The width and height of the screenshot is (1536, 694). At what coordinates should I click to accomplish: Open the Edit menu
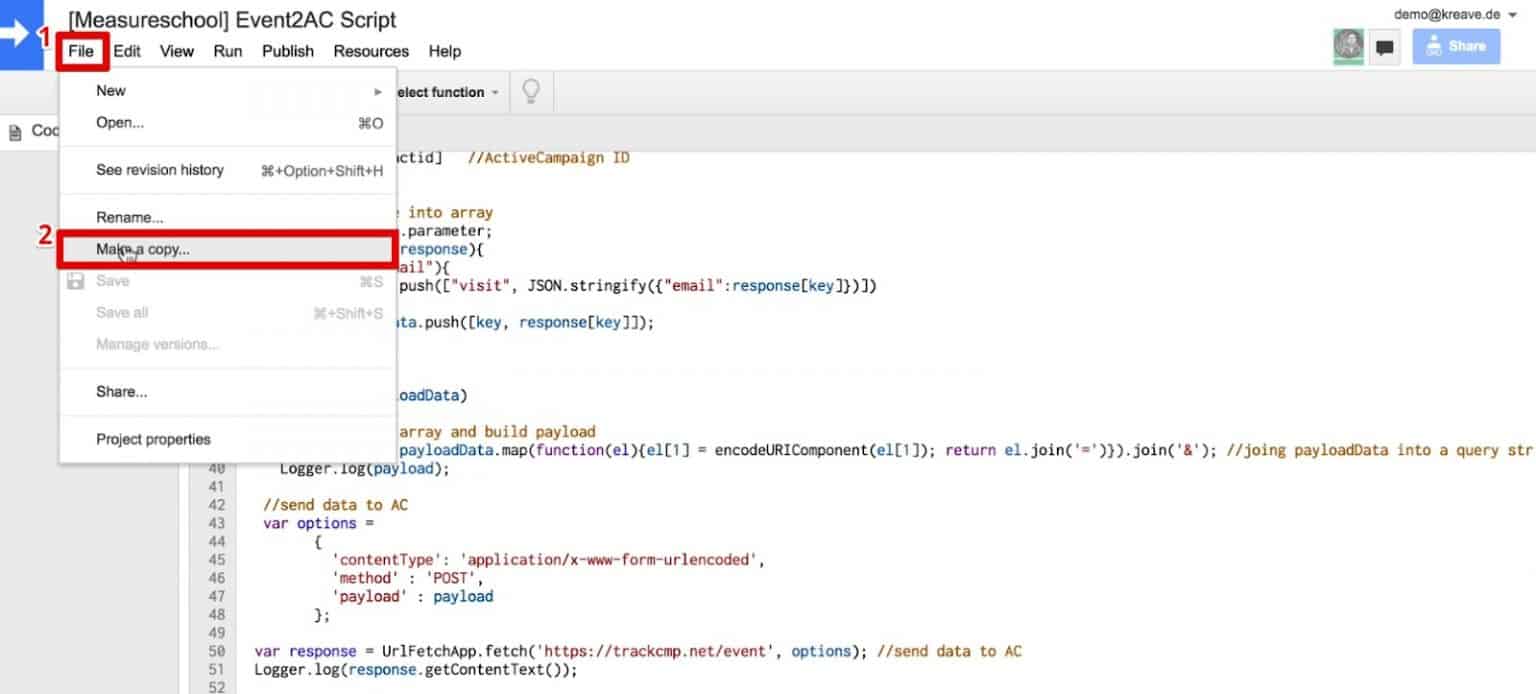pos(126,51)
